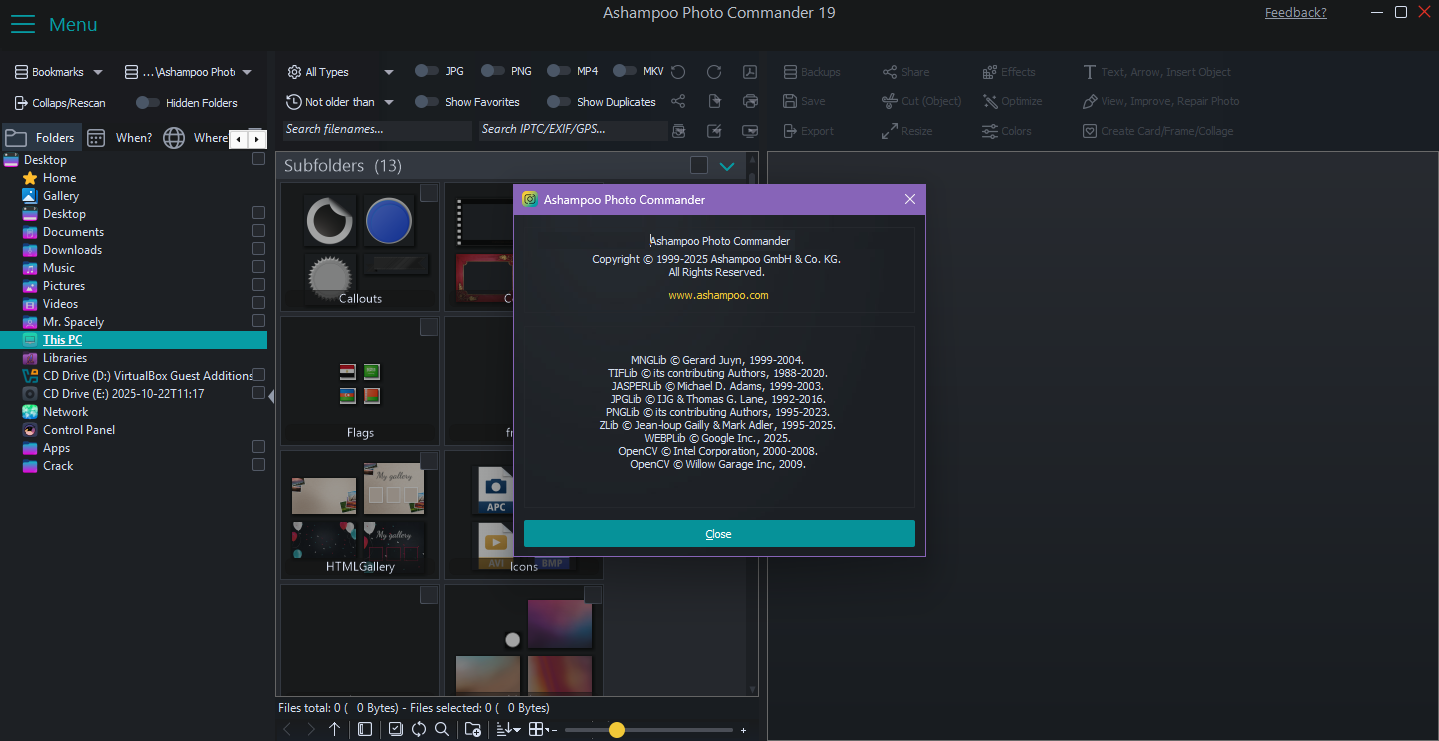Click the refresh arrows icon in bottom toolbar
Image resolution: width=1439 pixels, height=741 pixels.
tap(419, 730)
